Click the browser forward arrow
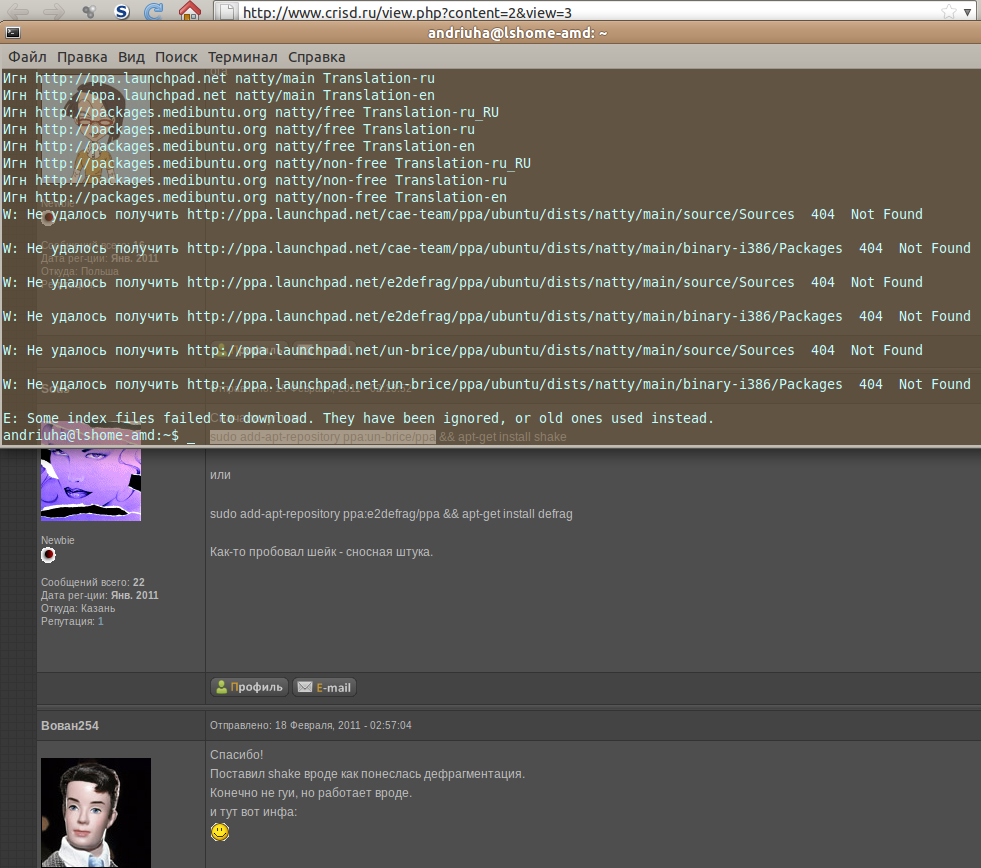 pos(54,12)
